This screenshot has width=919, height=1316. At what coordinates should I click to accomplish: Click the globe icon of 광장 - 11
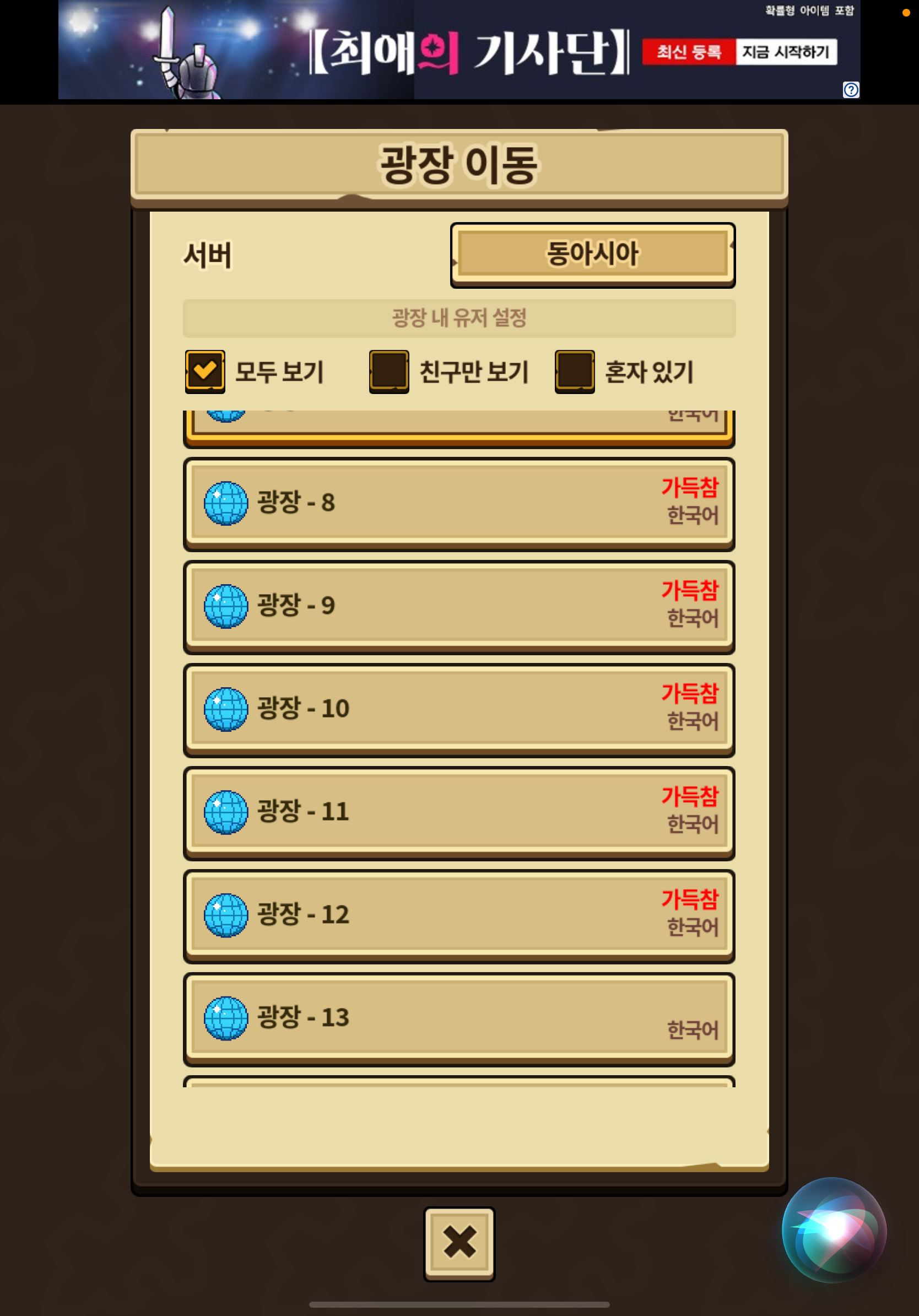coord(226,812)
